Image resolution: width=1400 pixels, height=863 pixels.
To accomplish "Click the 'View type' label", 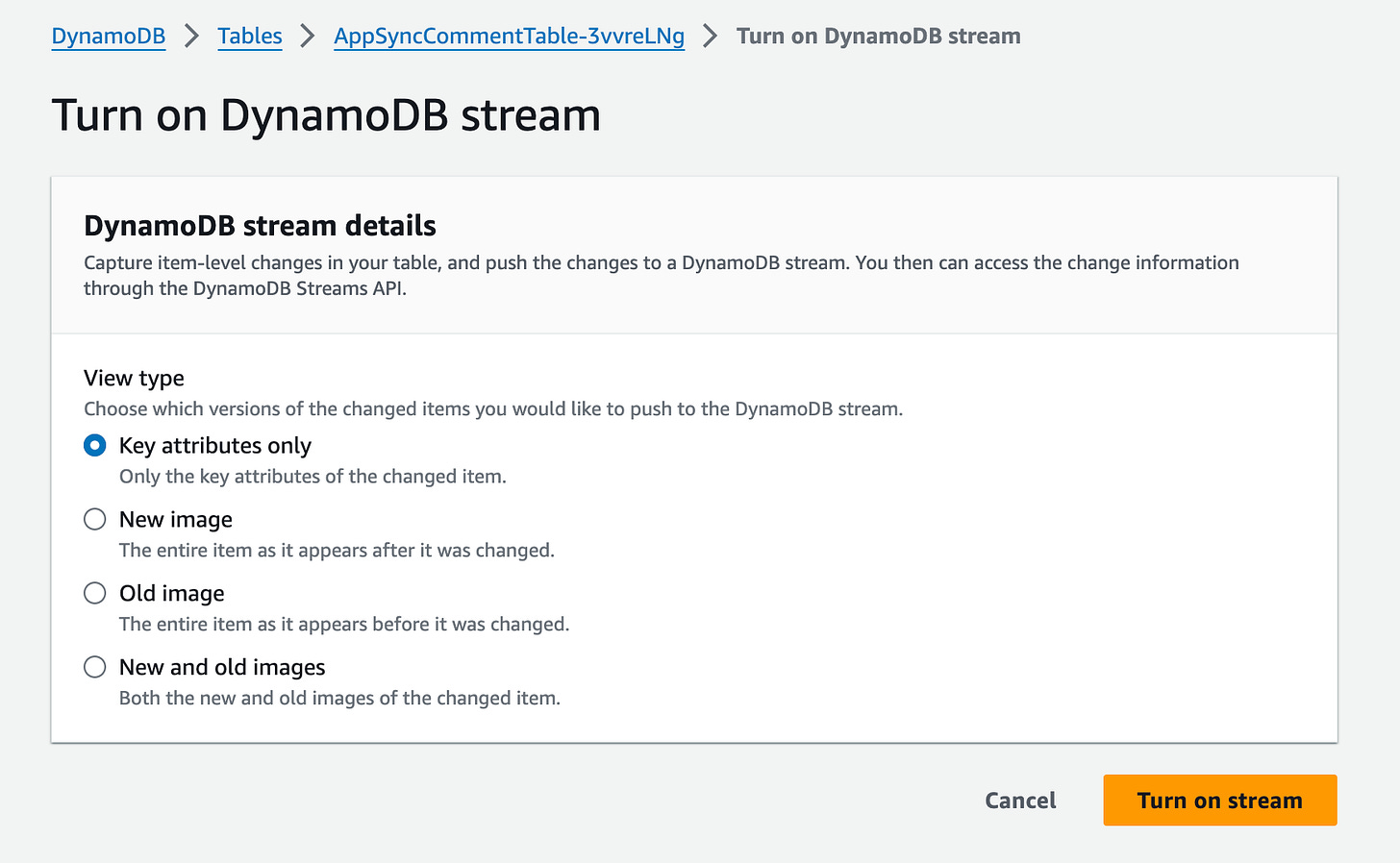I will point(134,379).
